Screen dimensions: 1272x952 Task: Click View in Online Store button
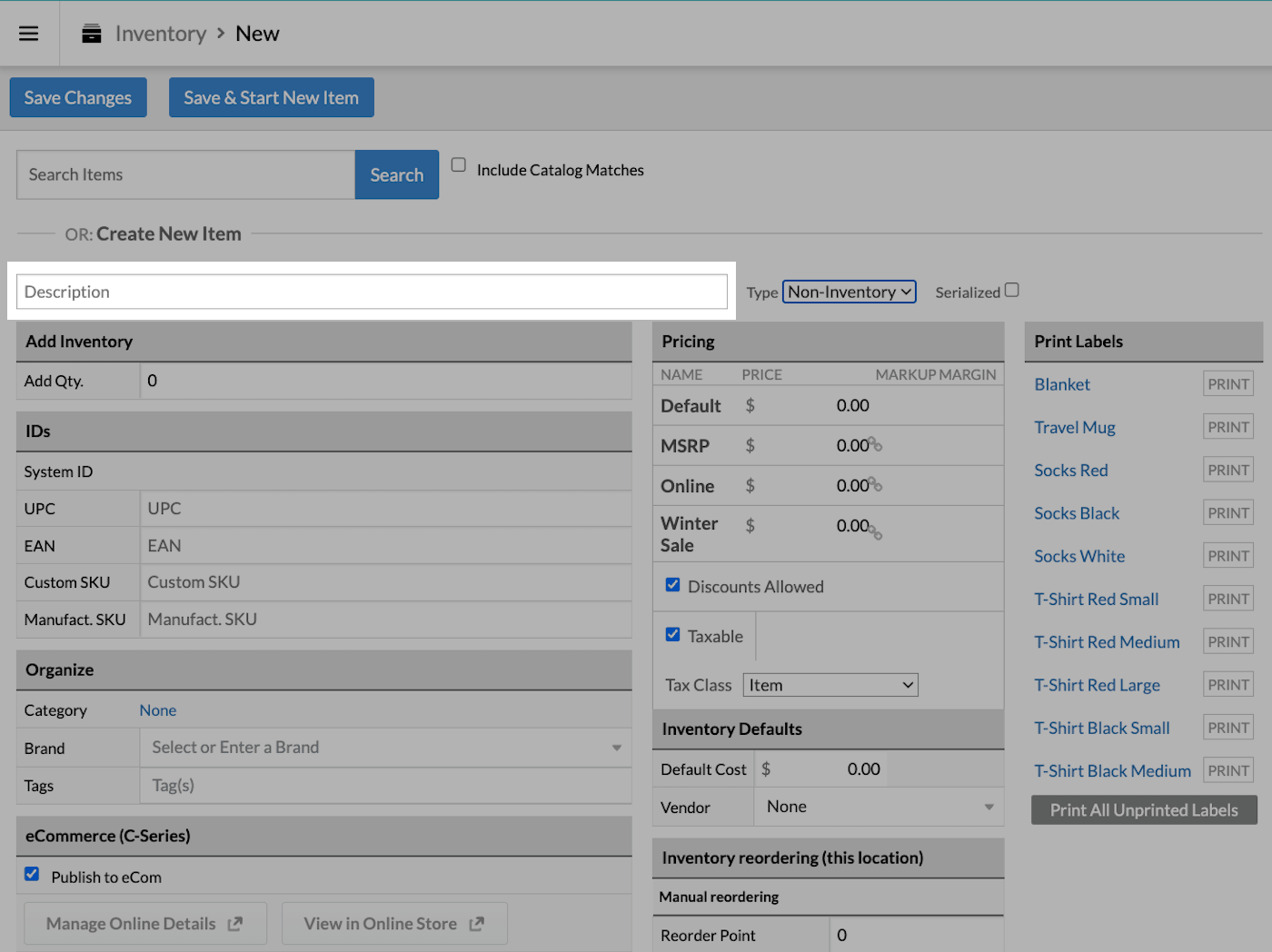point(394,924)
